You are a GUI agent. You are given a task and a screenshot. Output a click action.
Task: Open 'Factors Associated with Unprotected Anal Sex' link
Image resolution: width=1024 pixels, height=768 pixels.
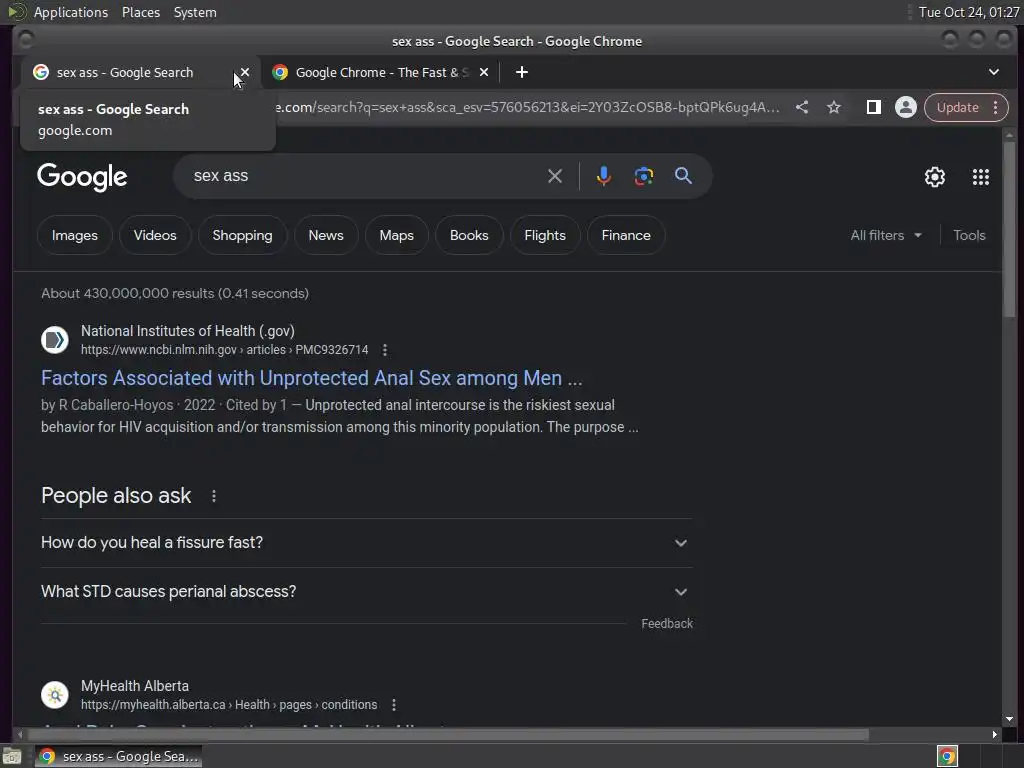click(312, 378)
